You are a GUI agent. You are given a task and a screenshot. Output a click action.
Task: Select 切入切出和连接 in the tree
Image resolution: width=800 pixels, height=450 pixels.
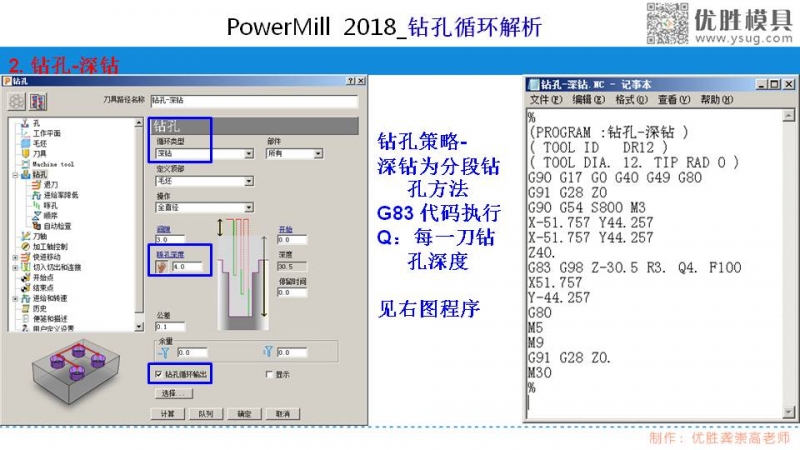point(57,267)
